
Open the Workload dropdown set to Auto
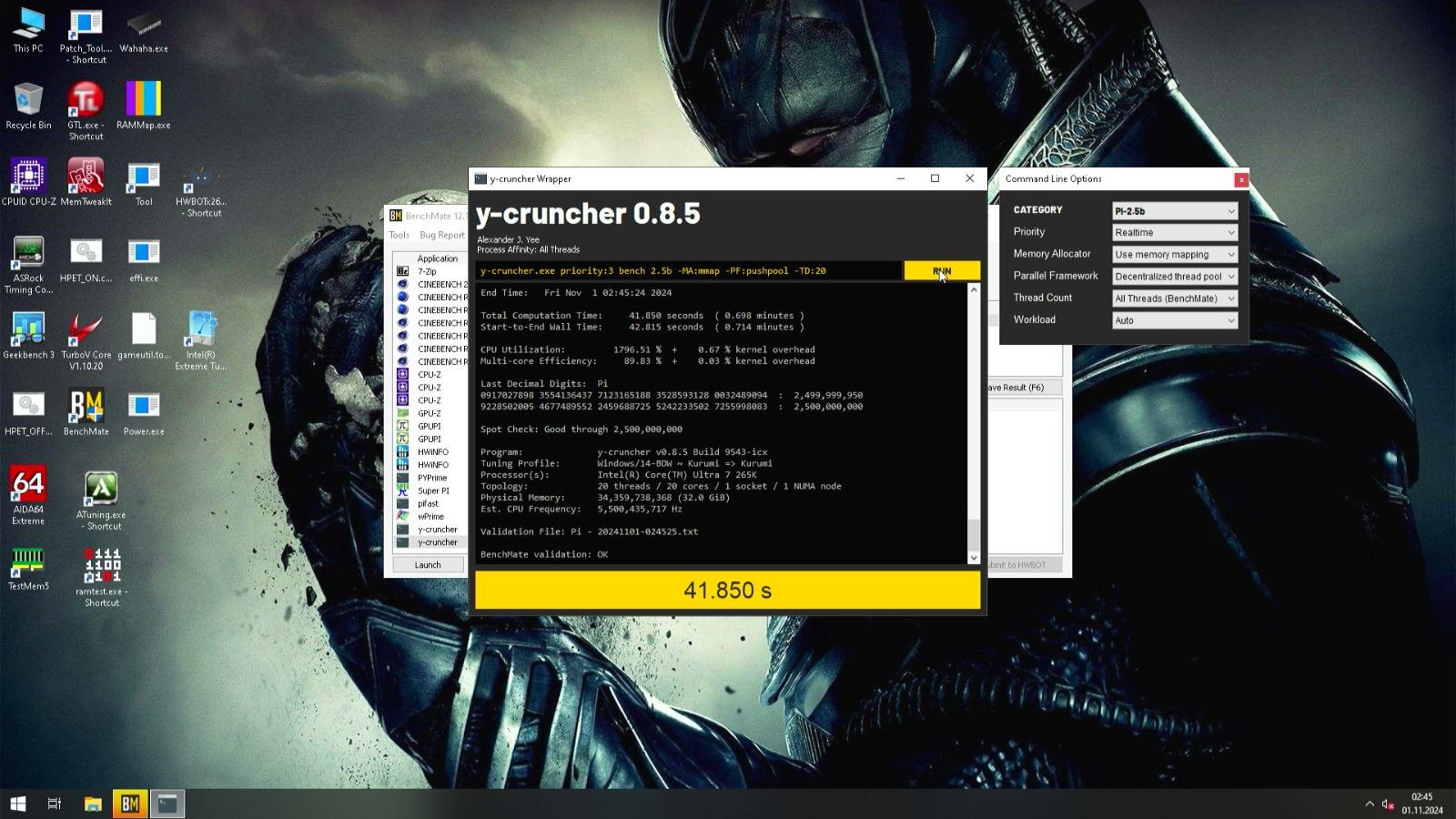click(1175, 320)
